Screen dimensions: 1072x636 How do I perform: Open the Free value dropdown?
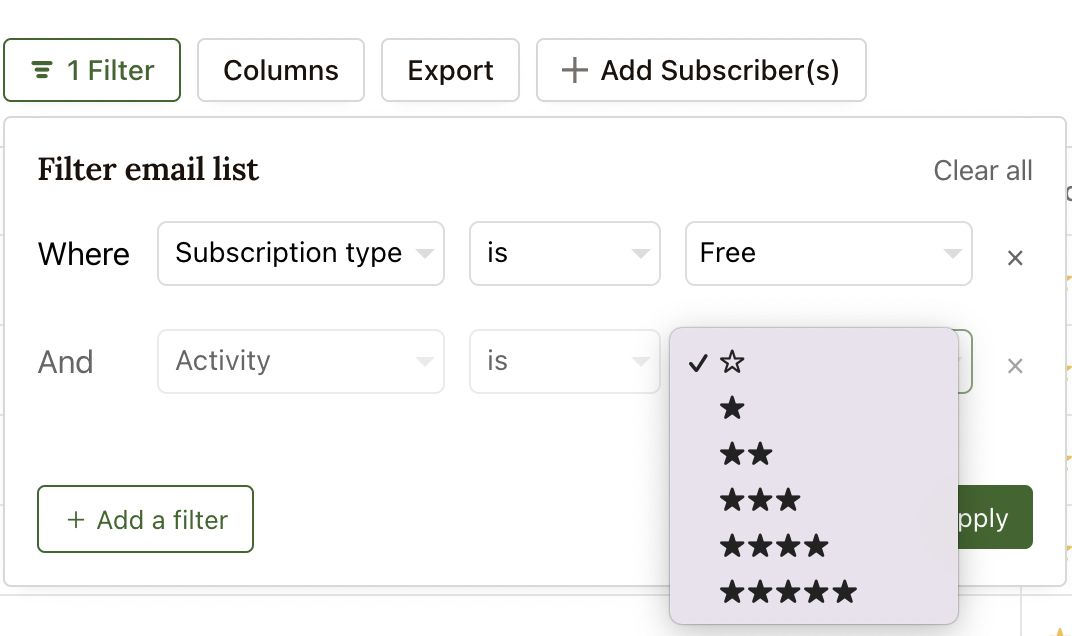click(829, 253)
